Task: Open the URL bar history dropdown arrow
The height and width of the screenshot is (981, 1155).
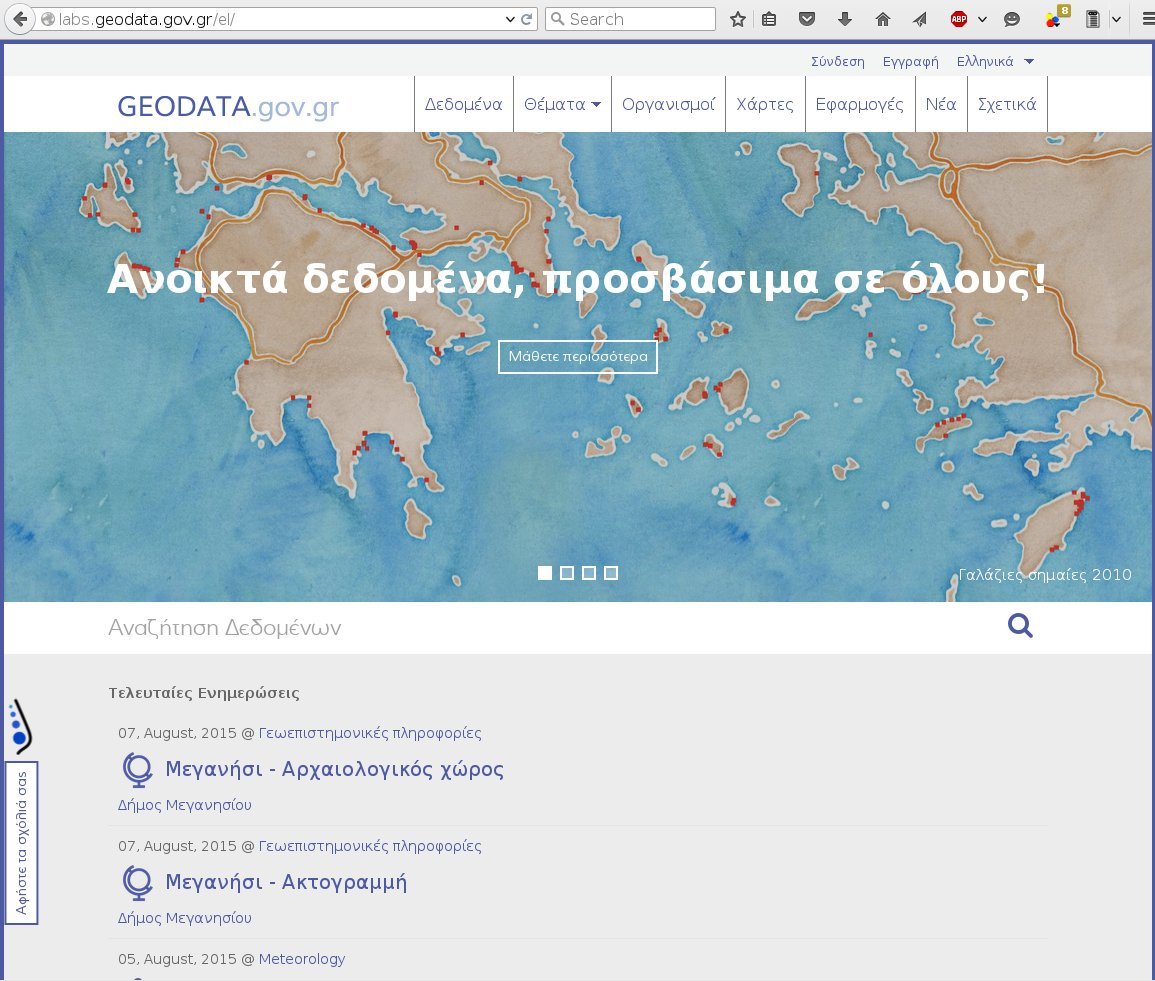Action: (510, 19)
